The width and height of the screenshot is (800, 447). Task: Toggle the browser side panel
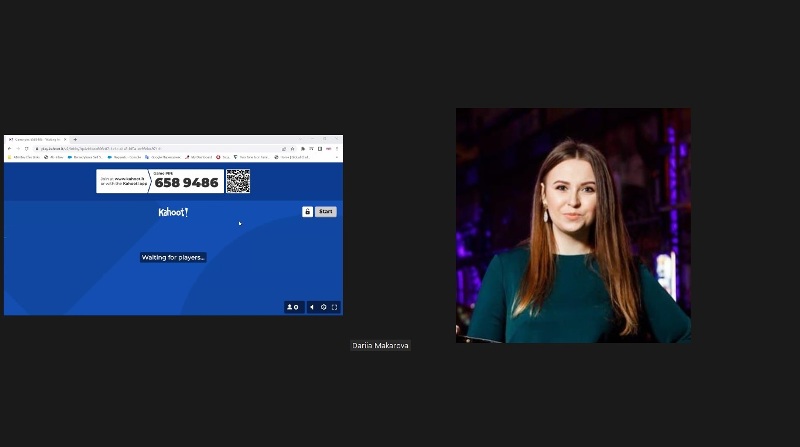(320, 148)
